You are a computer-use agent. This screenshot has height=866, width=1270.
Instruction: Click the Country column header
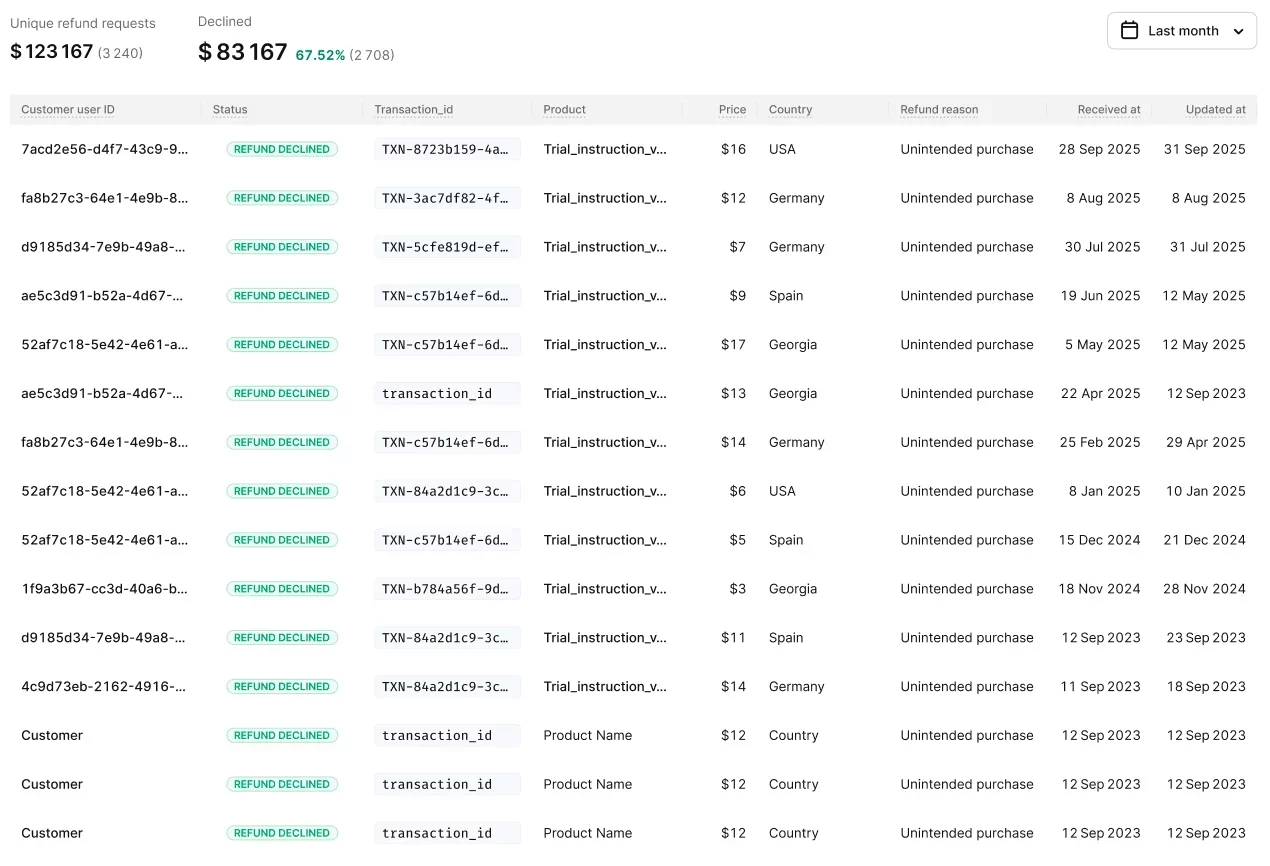(x=790, y=110)
